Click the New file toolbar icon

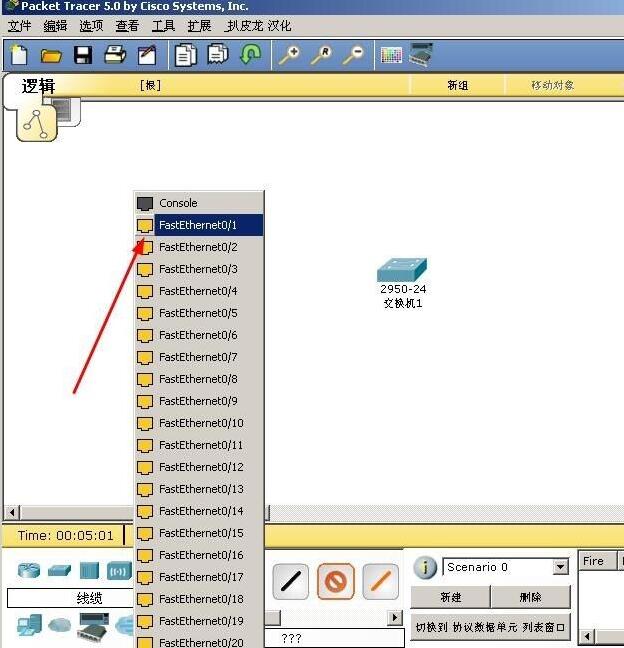(x=19, y=55)
